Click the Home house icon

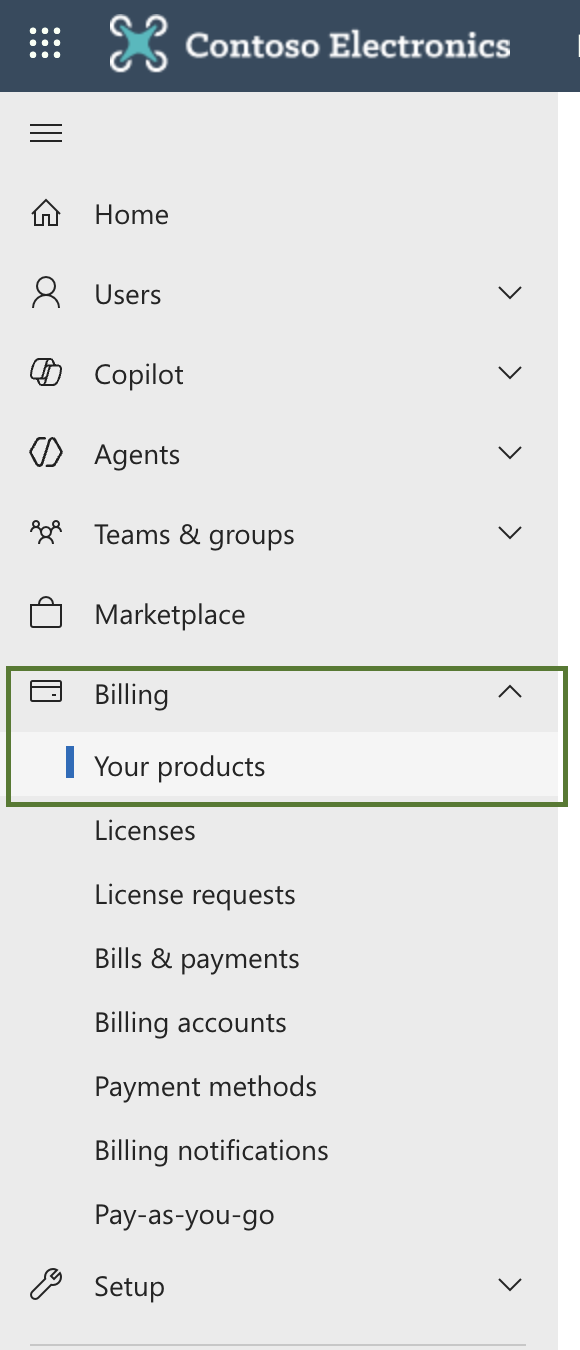[x=46, y=214]
